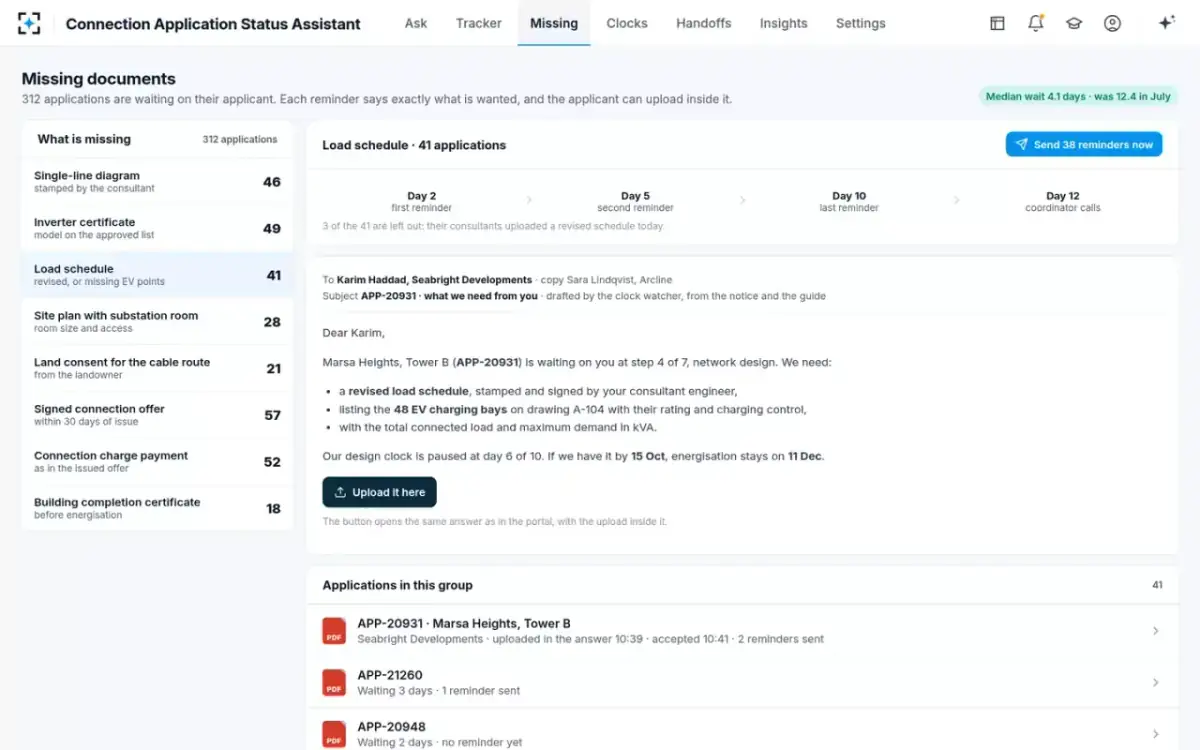This screenshot has height=750, width=1200.
Task: Open the user account icon
Action: [x=1112, y=23]
